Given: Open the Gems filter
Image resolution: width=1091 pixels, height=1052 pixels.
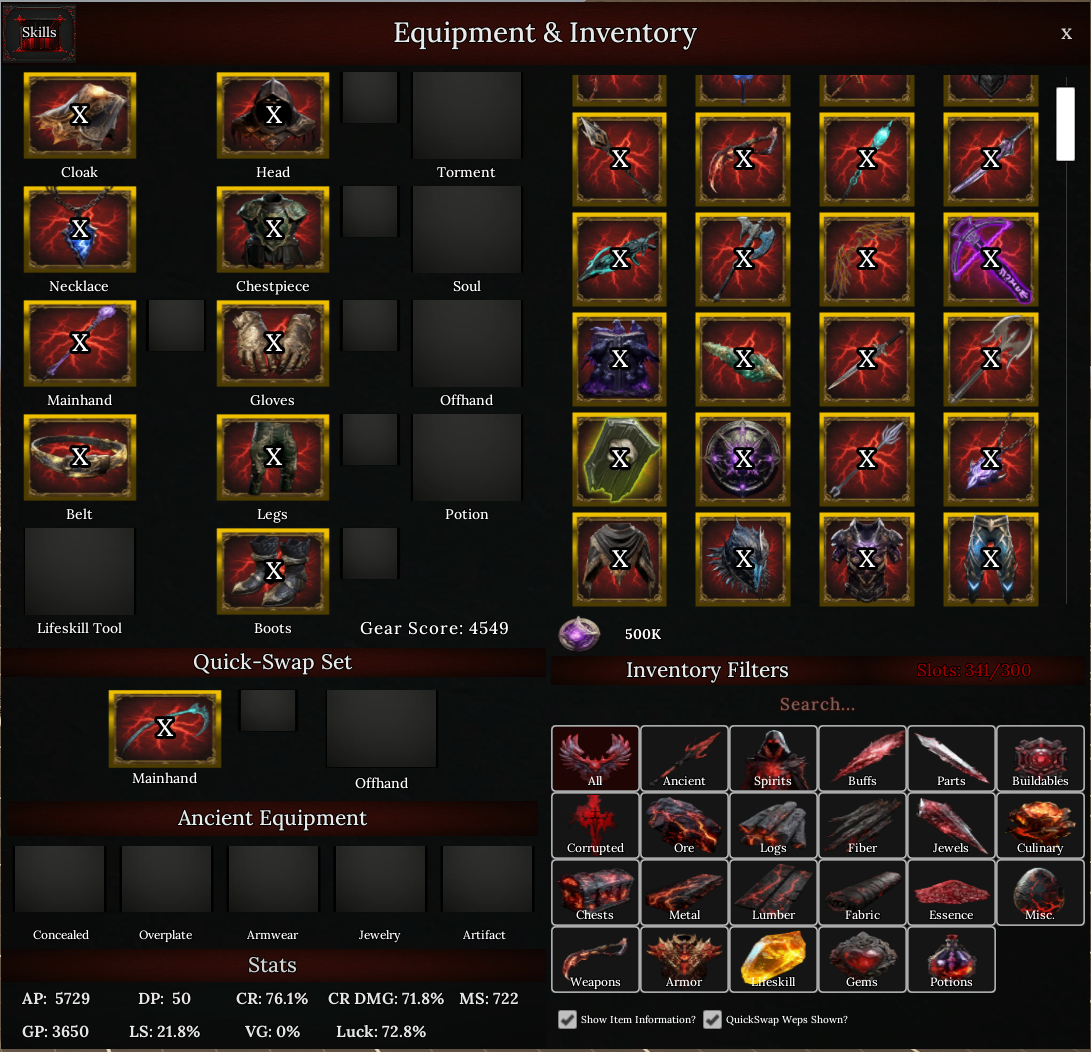Looking at the screenshot, I should (x=862, y=959).
